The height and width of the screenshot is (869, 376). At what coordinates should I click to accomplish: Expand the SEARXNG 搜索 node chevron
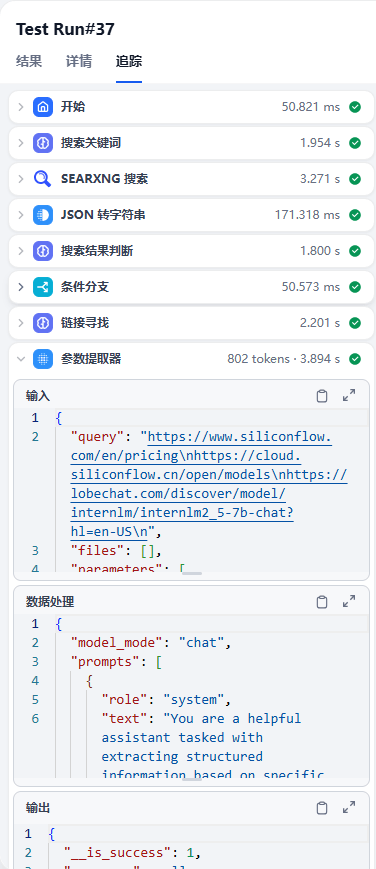click(21, 179)
